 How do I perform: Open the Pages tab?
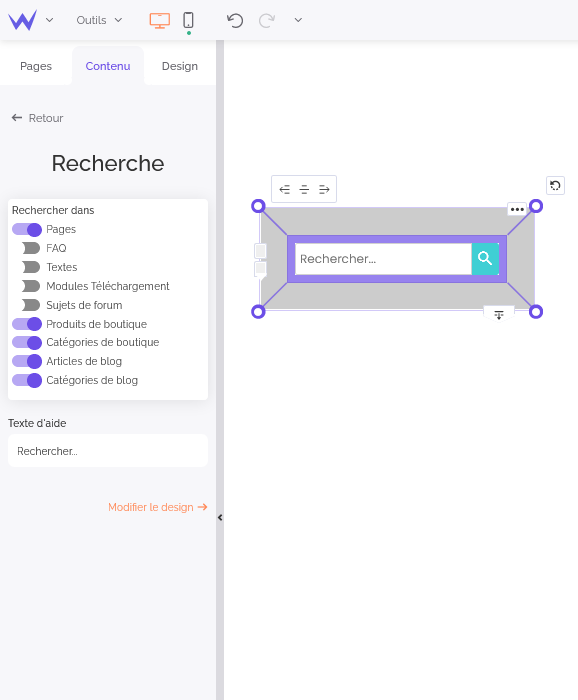[36, 66]
